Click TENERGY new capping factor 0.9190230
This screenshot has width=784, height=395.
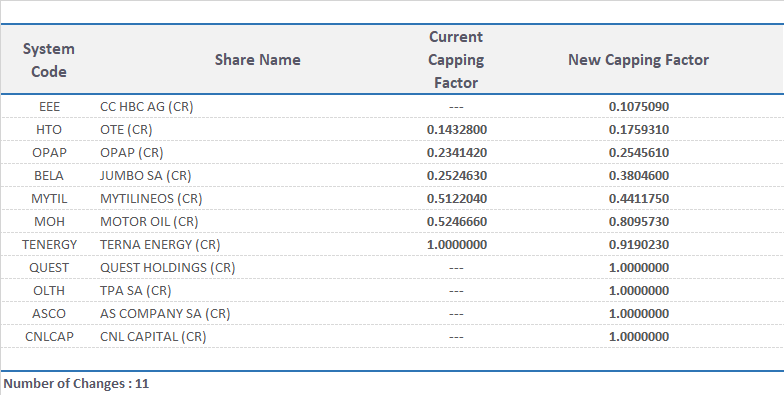click(638, 244)
